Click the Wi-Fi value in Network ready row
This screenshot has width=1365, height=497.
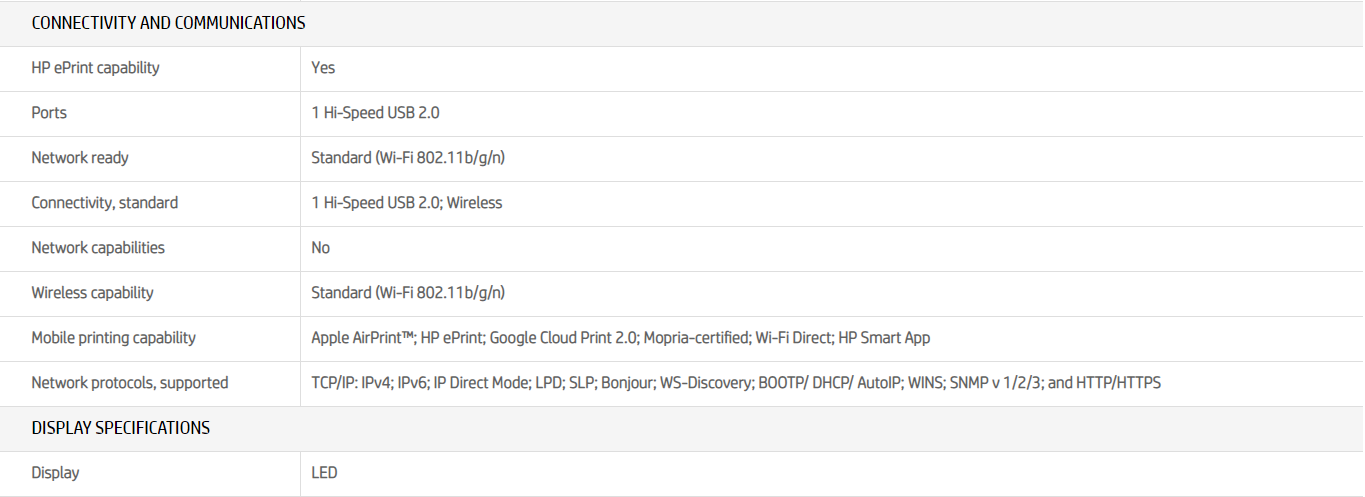(408, 158)
